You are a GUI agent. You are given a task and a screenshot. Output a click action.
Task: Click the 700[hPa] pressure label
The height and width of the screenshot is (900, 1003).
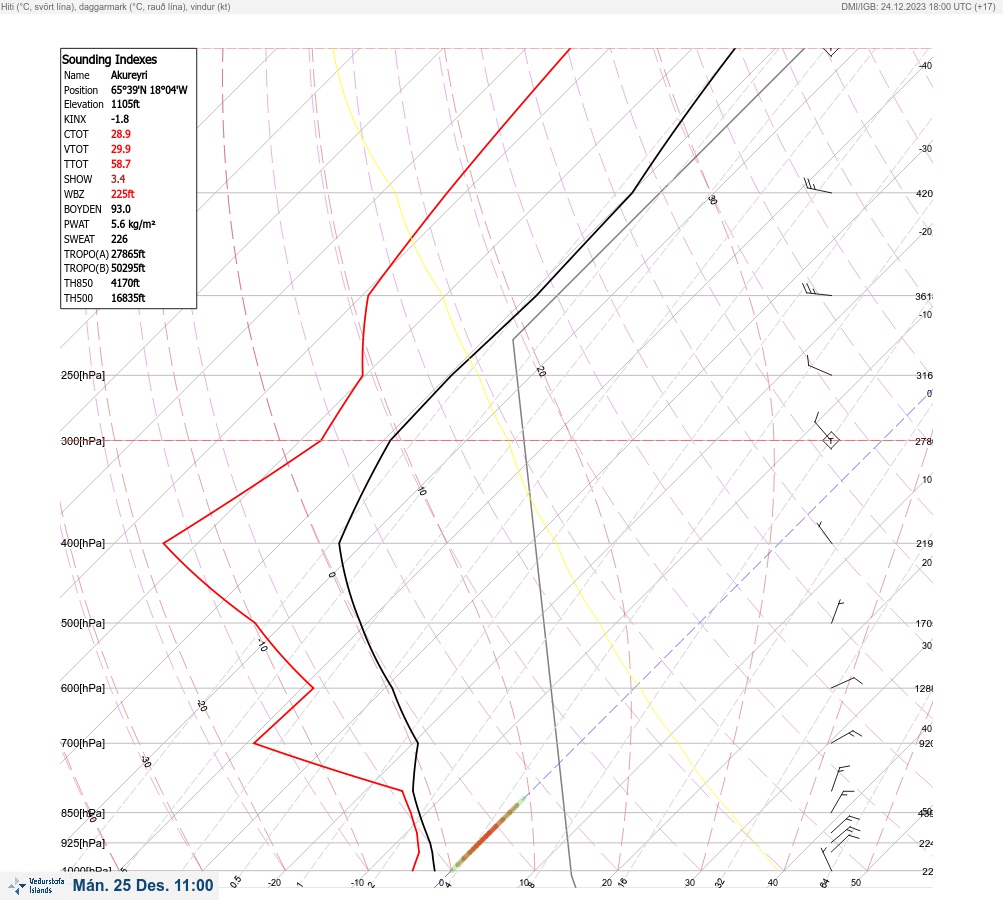[83, 743]
